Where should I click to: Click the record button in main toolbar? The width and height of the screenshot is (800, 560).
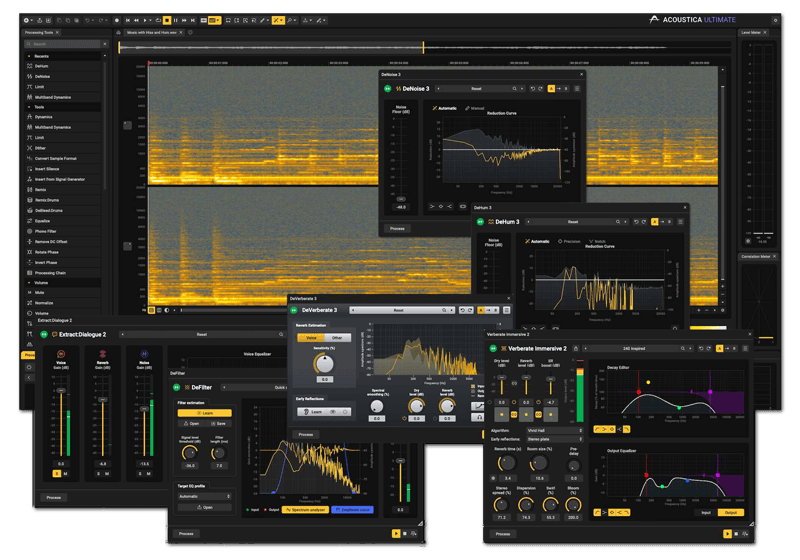point(117,20)
